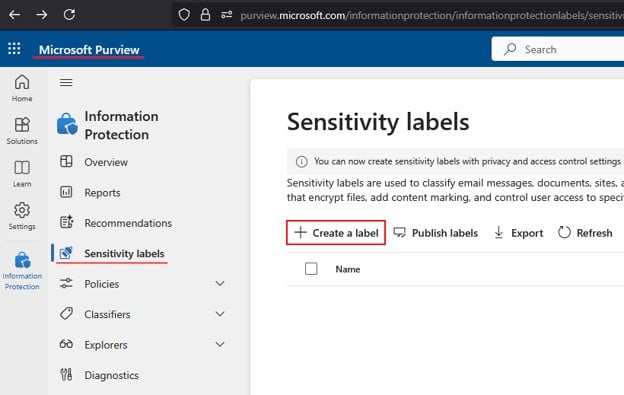
Task: Reload the page with browser refresh icon
Action: point(69,15)
